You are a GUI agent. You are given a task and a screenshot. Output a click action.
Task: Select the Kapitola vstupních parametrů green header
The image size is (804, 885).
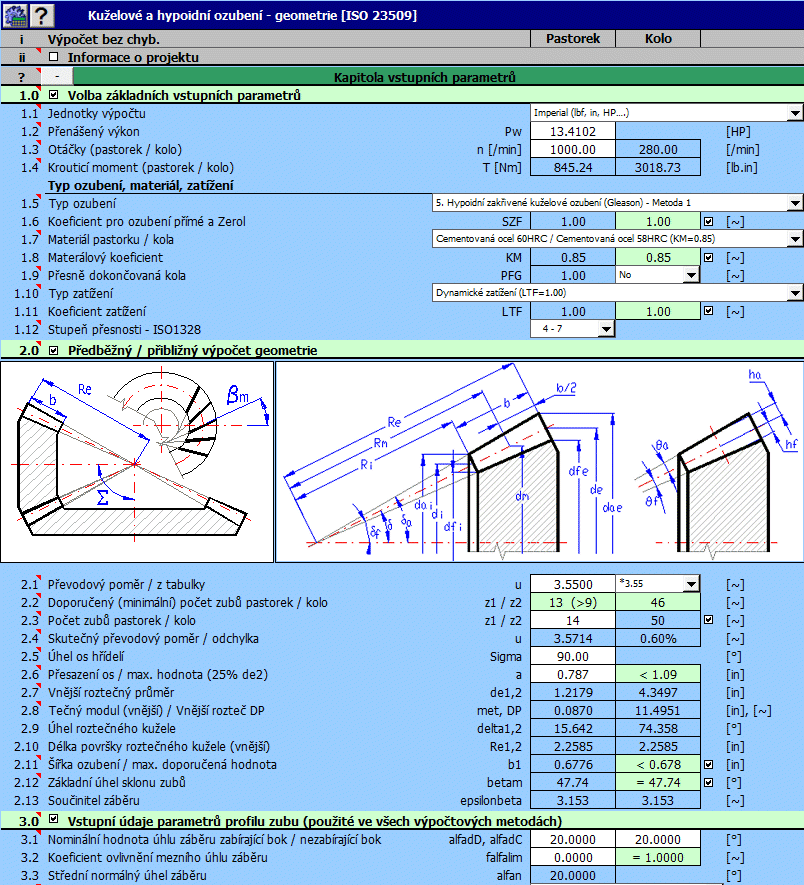click(x=438, y=77)
